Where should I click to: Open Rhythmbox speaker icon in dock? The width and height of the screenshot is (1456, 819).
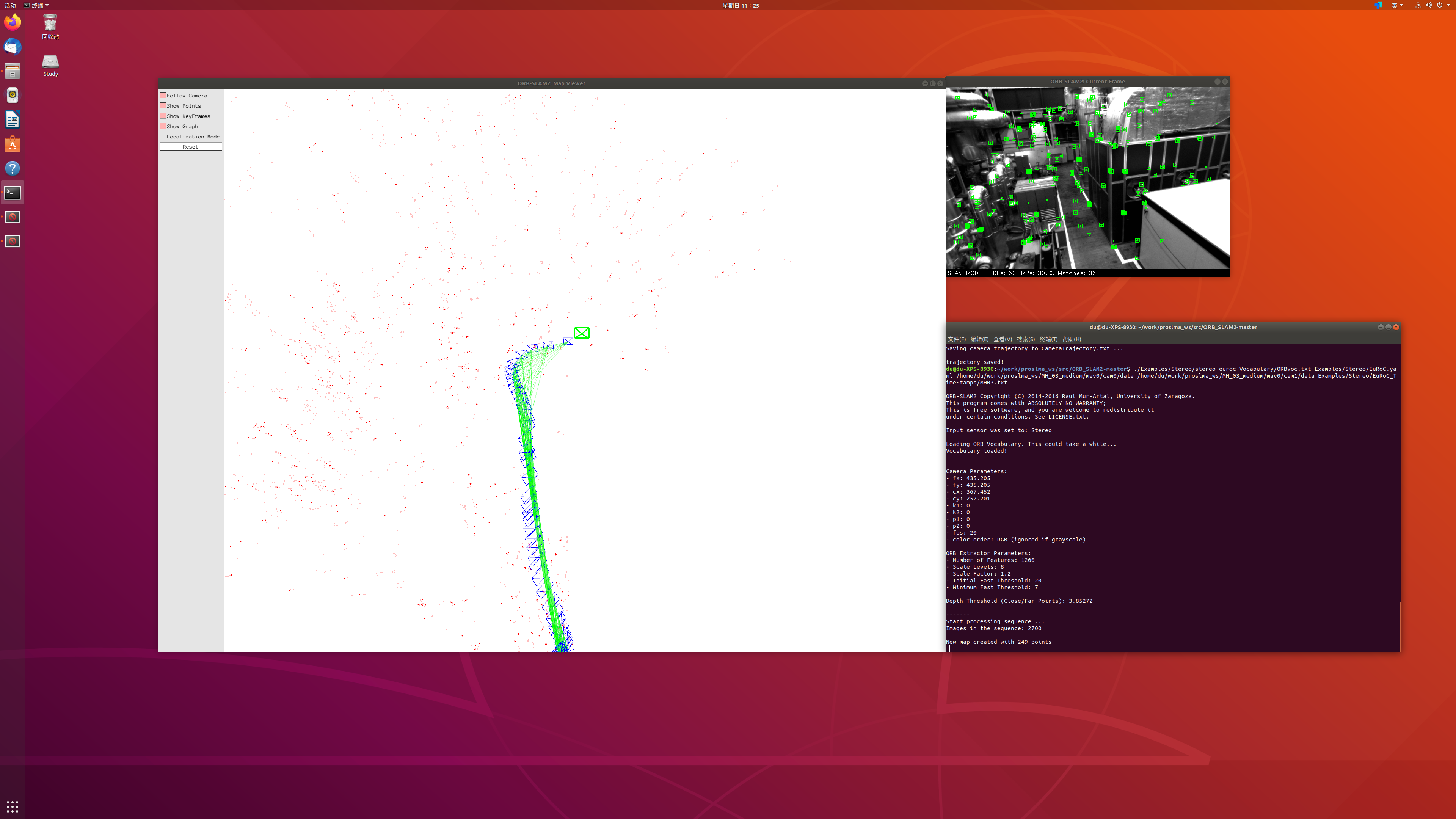pyautogui.click(x=13, y=95)
